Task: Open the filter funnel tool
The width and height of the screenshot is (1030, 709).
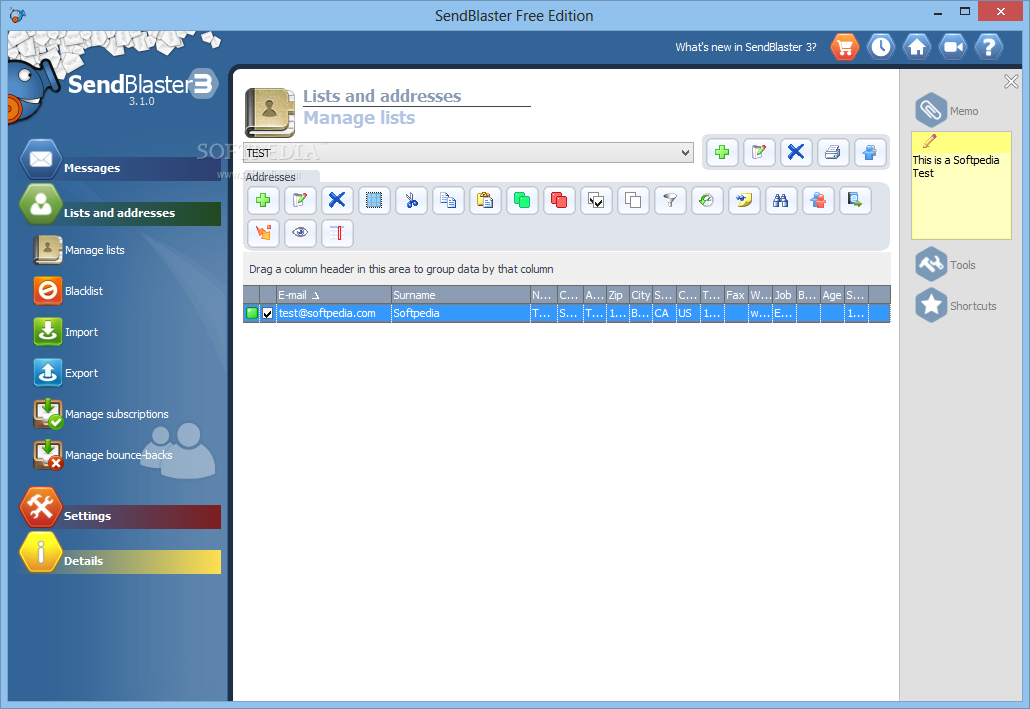Action: (x=669, y=200)
